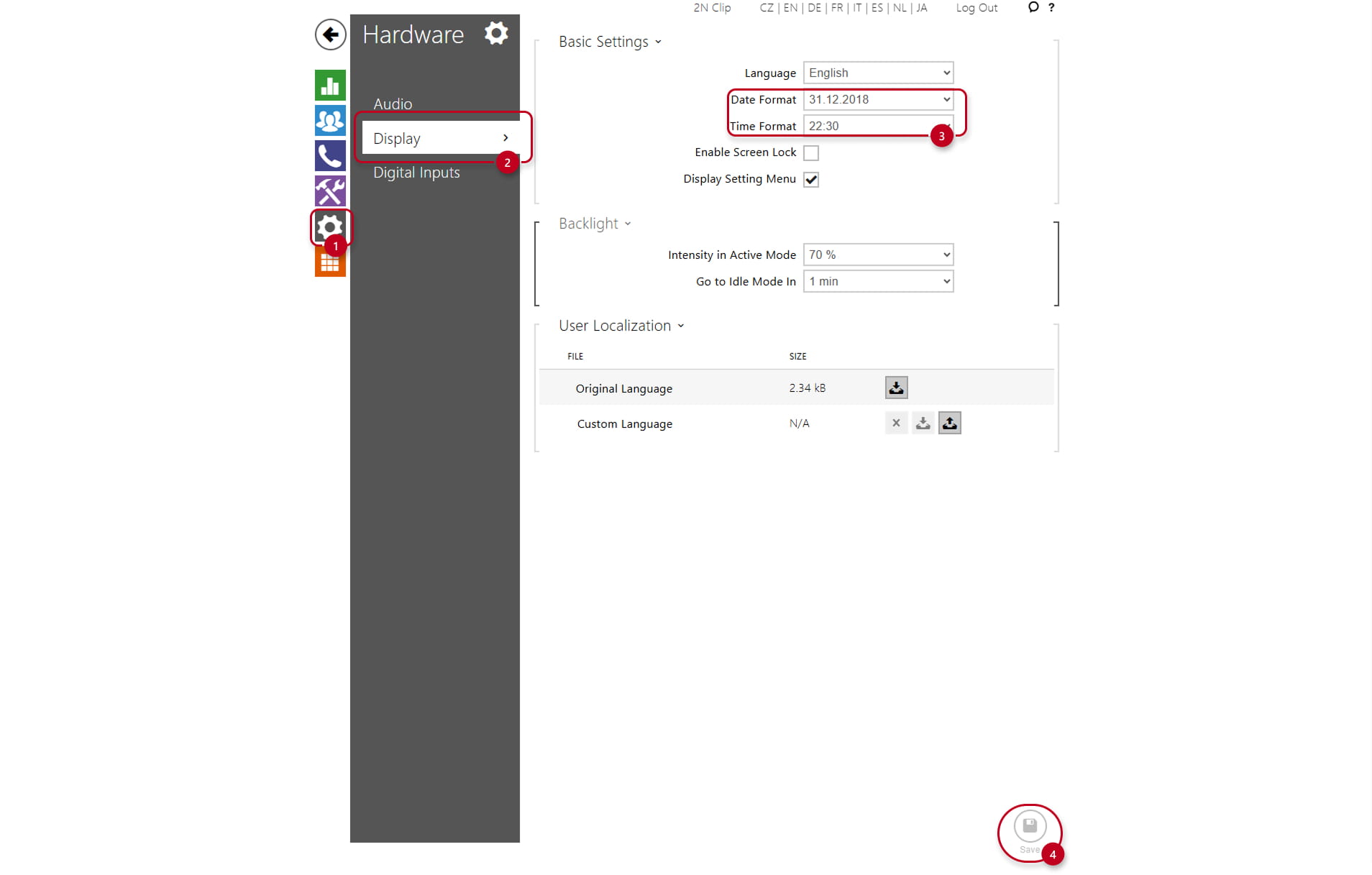Collapse the User Localization section
The width and height of the screenshot is (1372, 875).
pyautogui.click(x=621, y=326)
